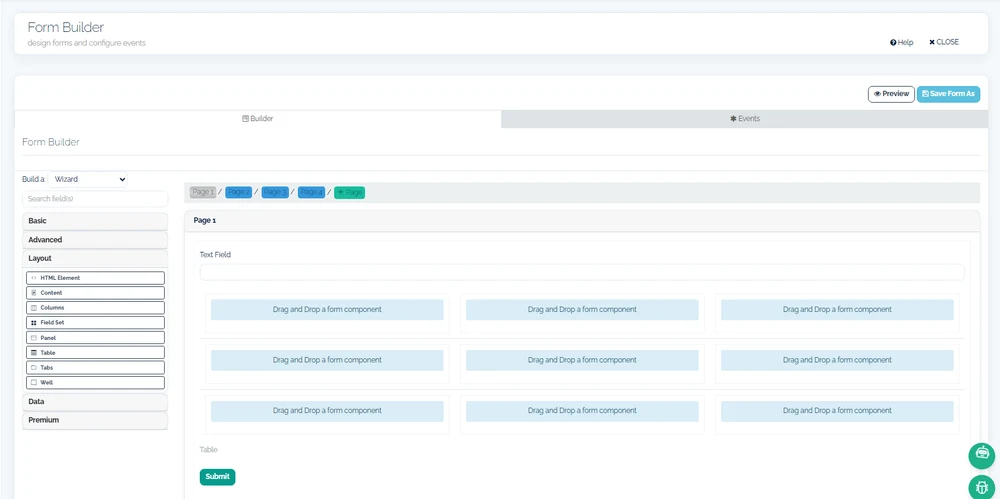Add a new wizard page
The image size is (1000, 499).
(x=349, y=192)
